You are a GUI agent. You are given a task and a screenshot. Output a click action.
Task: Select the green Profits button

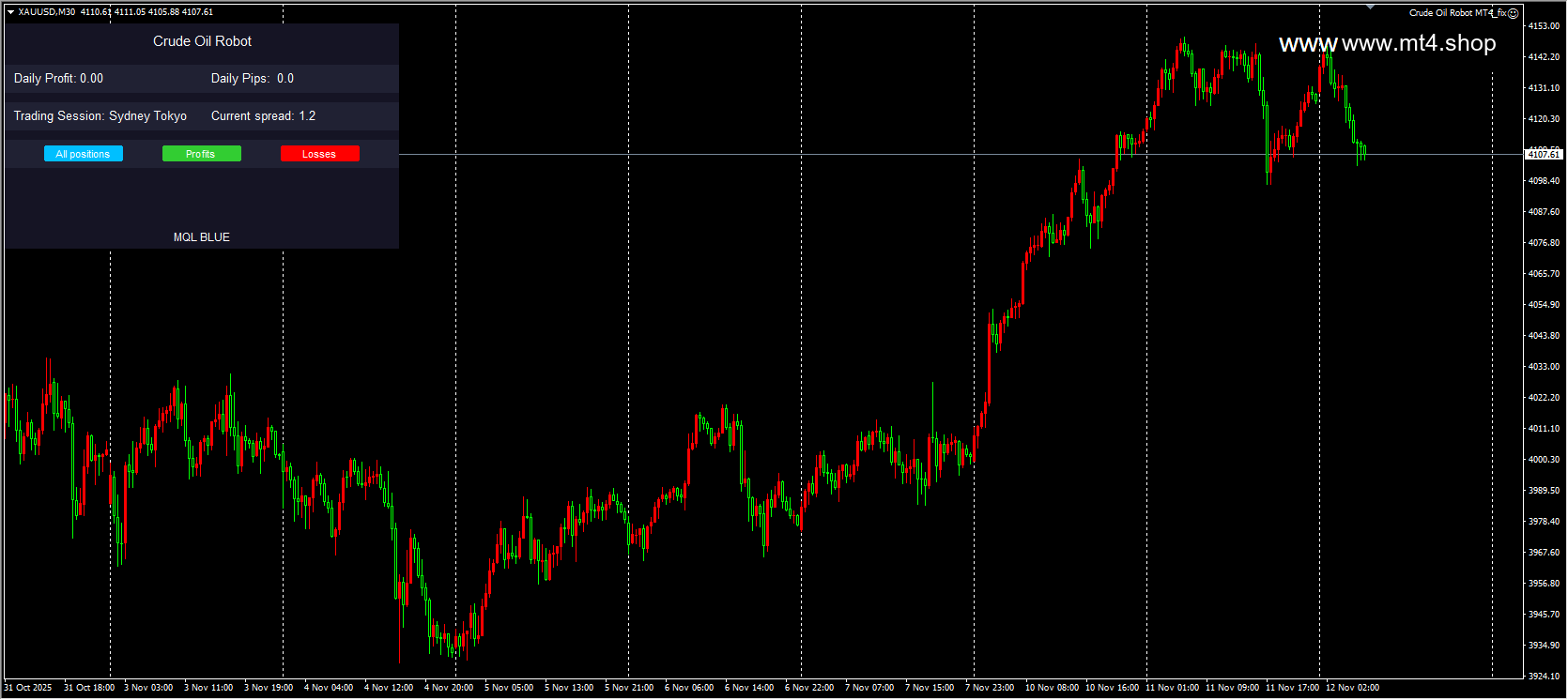tap(202, 154)
